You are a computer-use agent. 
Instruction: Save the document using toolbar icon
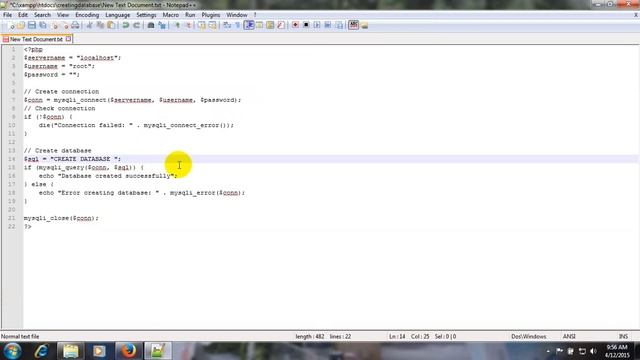click(x=31, y=25)
